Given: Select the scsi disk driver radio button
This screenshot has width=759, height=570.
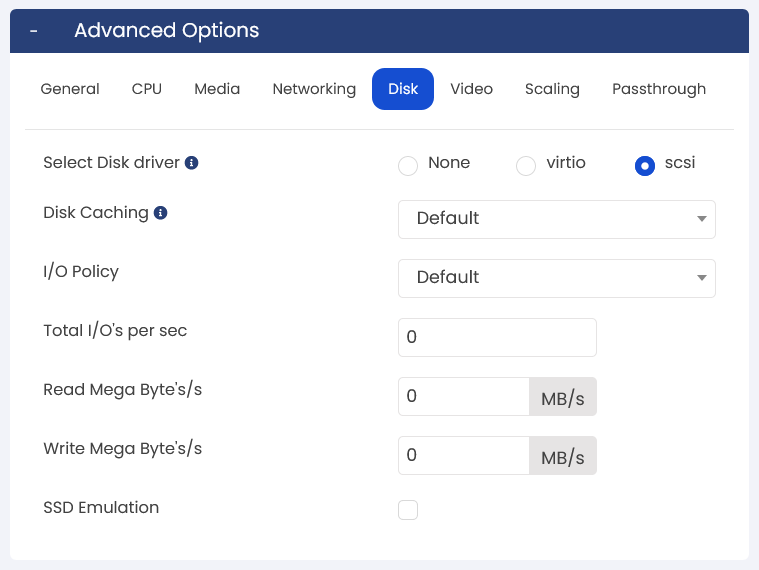Looking at the screenshot, I should (645, 166).
